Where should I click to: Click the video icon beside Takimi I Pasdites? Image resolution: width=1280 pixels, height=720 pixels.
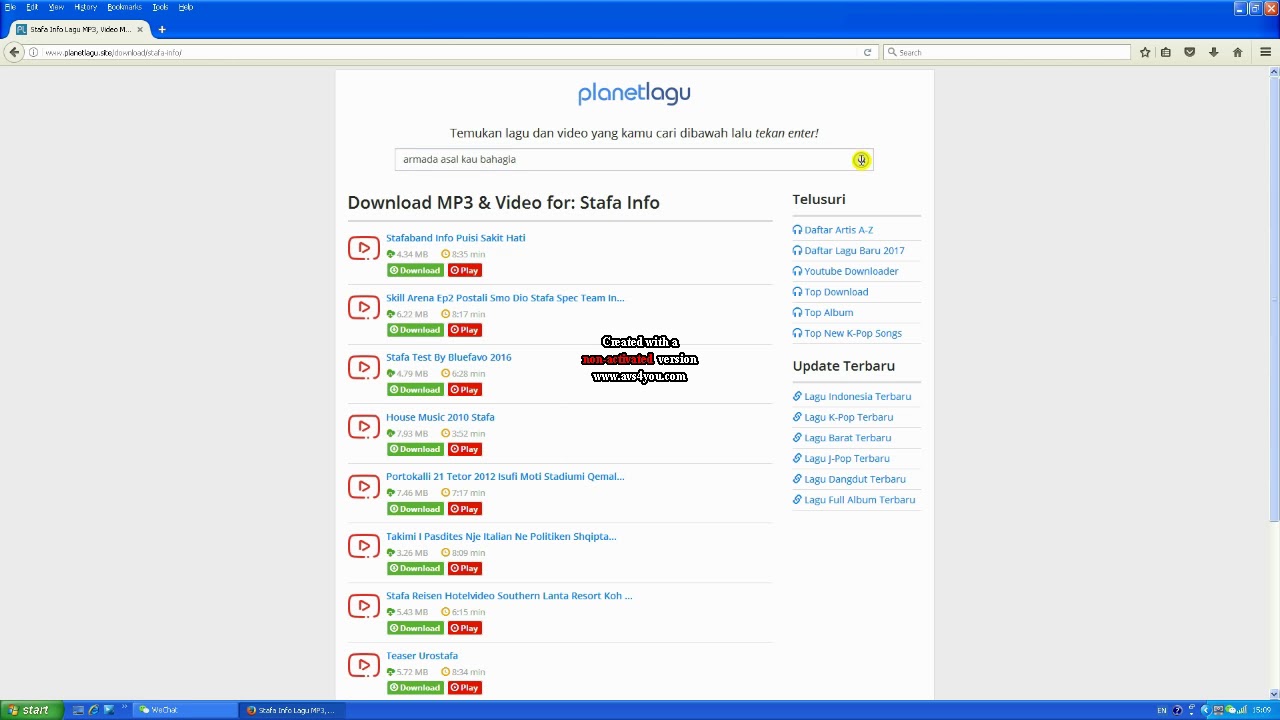click(364, 546)
